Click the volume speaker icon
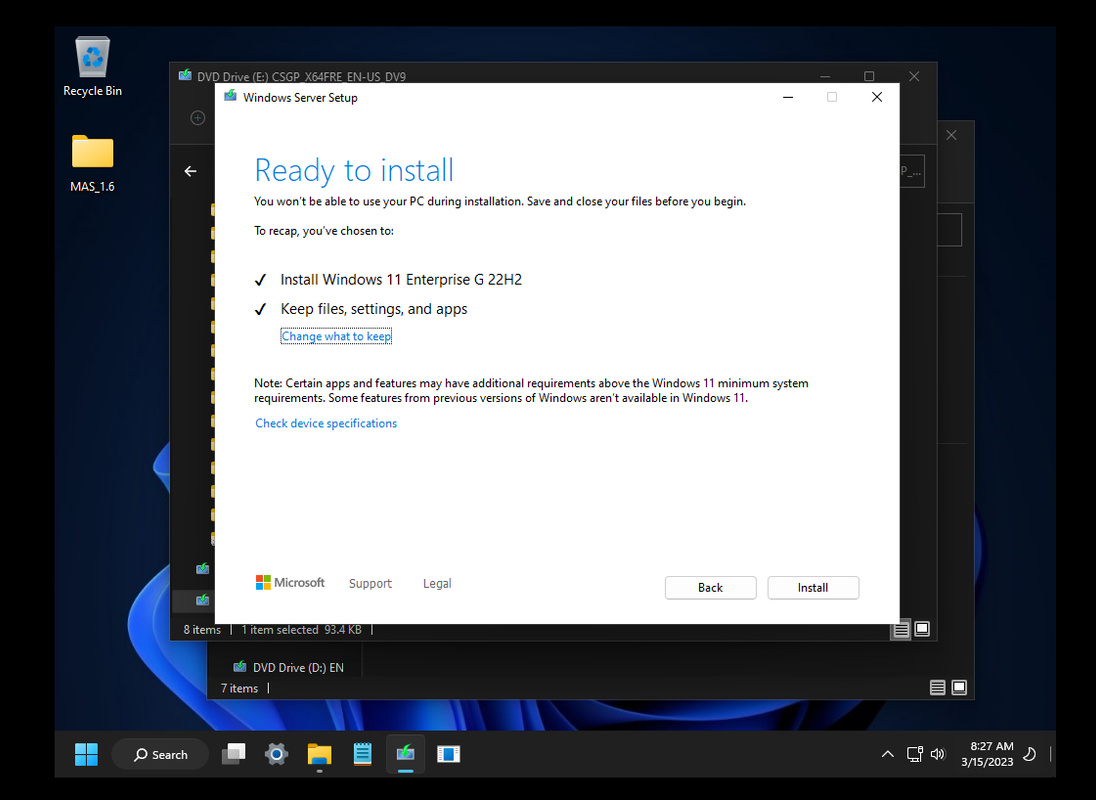The width and height of the screenshot is (1096, 800). click(x=938, y=754)
